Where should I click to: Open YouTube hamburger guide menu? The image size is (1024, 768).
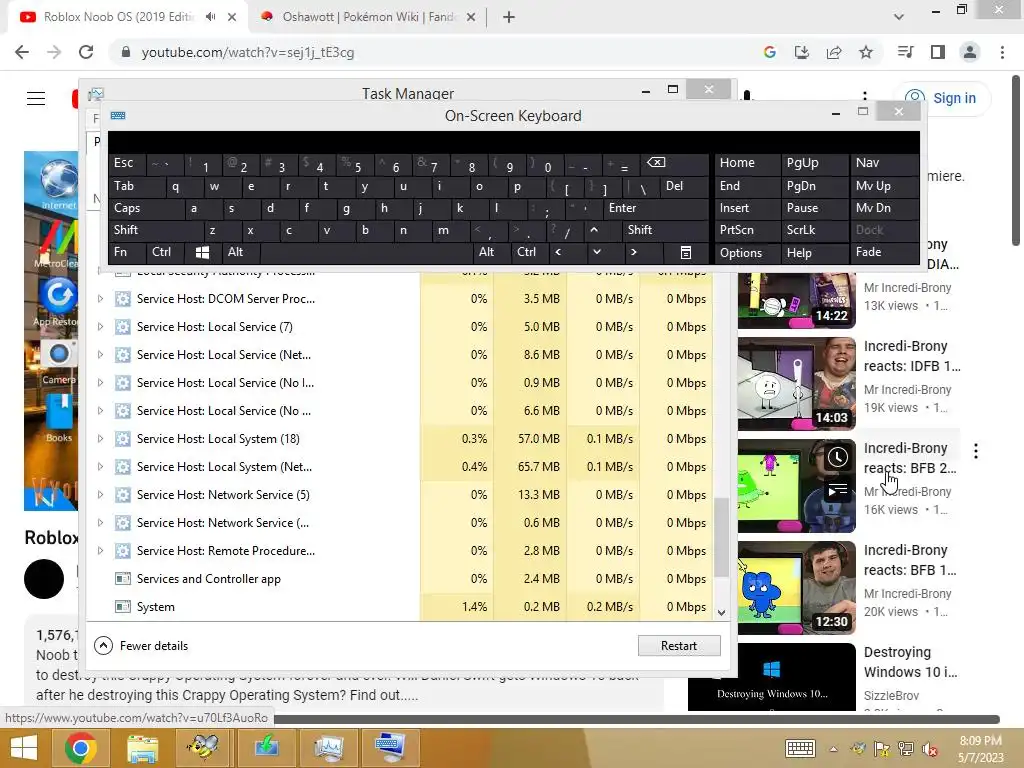pos(36,99)
